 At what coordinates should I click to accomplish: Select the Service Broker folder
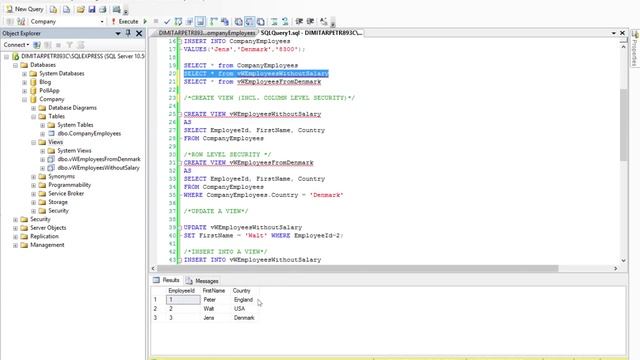coord(66,193)
